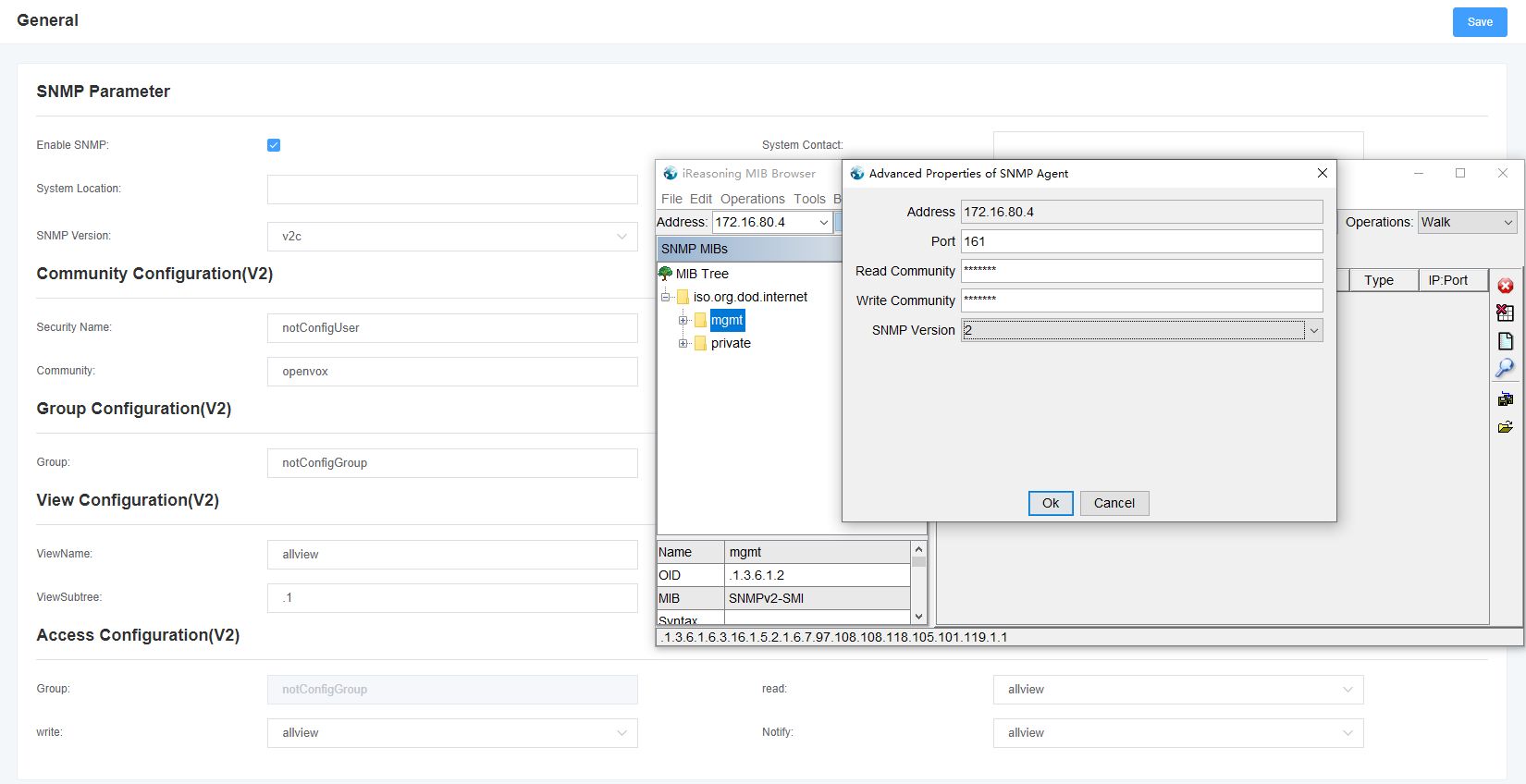Open the Tools menu in MIB Browser
The image size is (1526, 784).
809,199
